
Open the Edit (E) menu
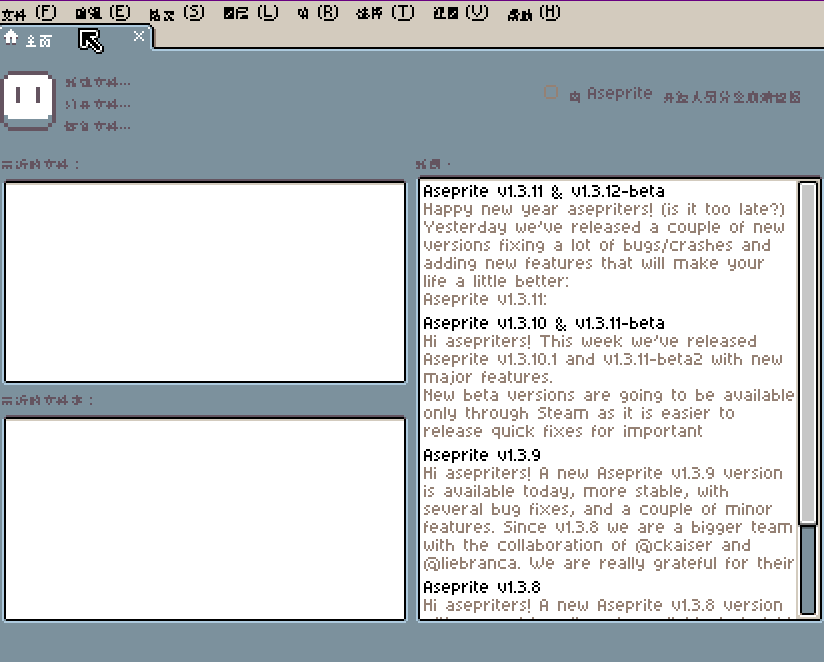102,12
